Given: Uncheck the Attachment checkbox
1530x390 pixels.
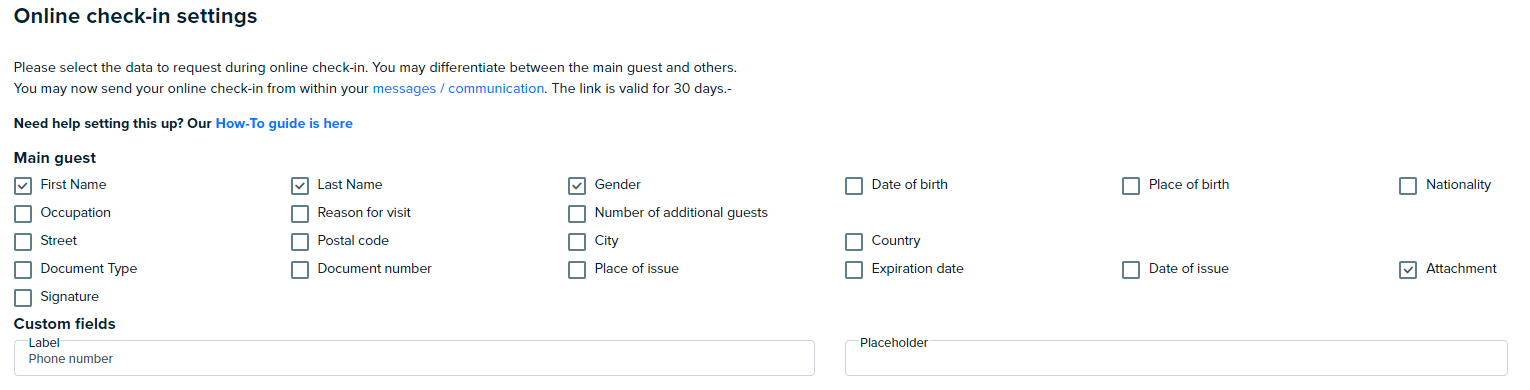Looking at the screenshot, I should click(x=1408, y=269).
